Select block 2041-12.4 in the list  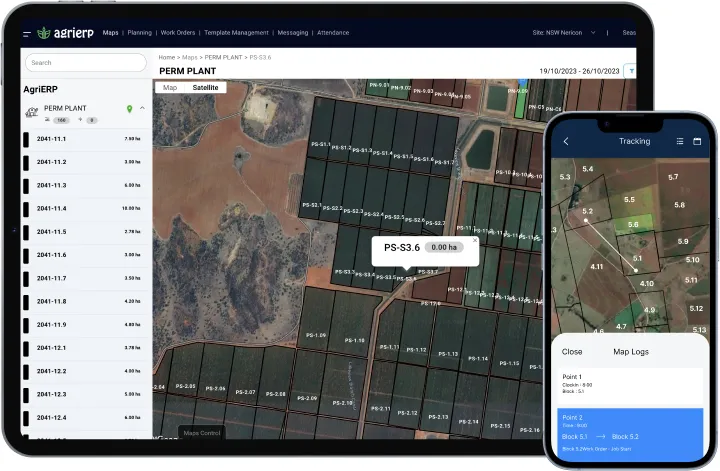87,418
